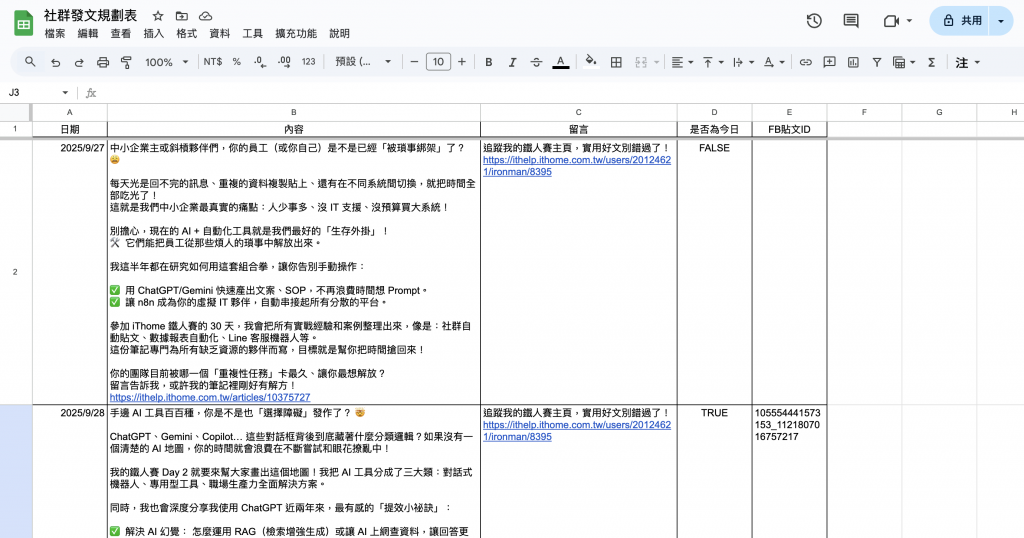Expand the merge cells dropdown arrow
Image resolution: width=1024 pixels, height=538 pixels.
click(x=656, y=62)
